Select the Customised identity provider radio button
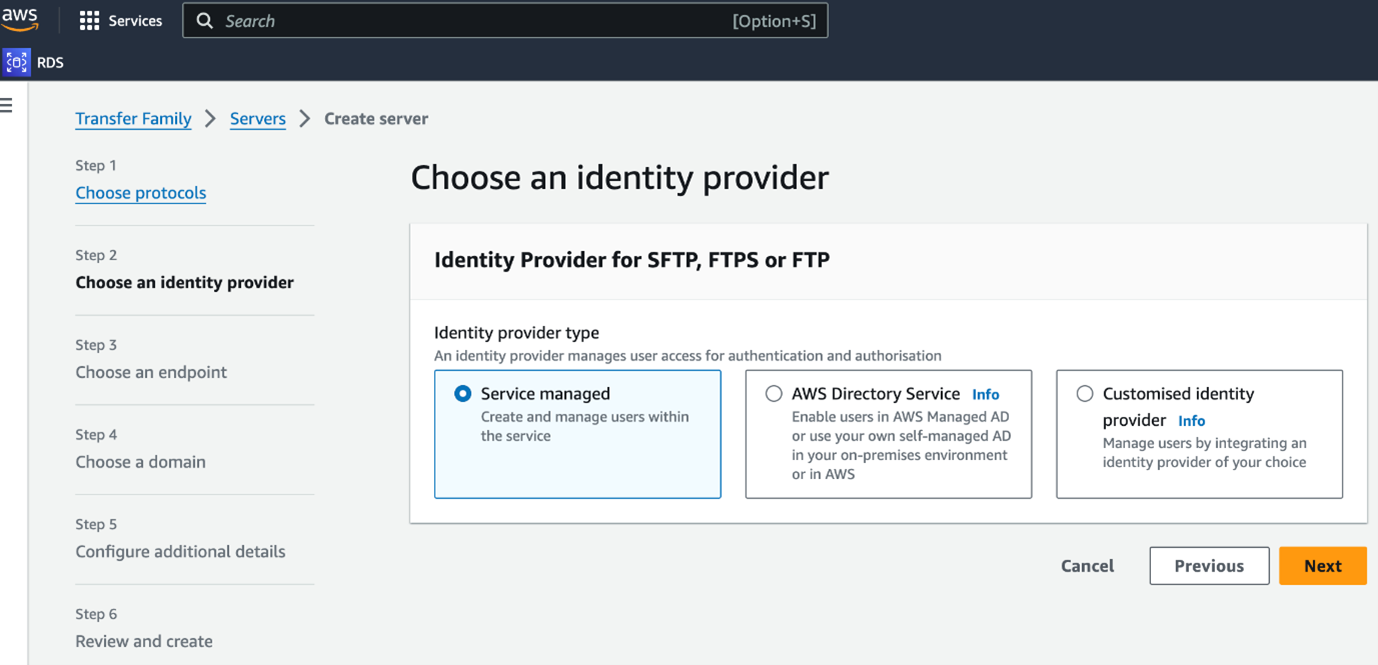 [1084, 394]
